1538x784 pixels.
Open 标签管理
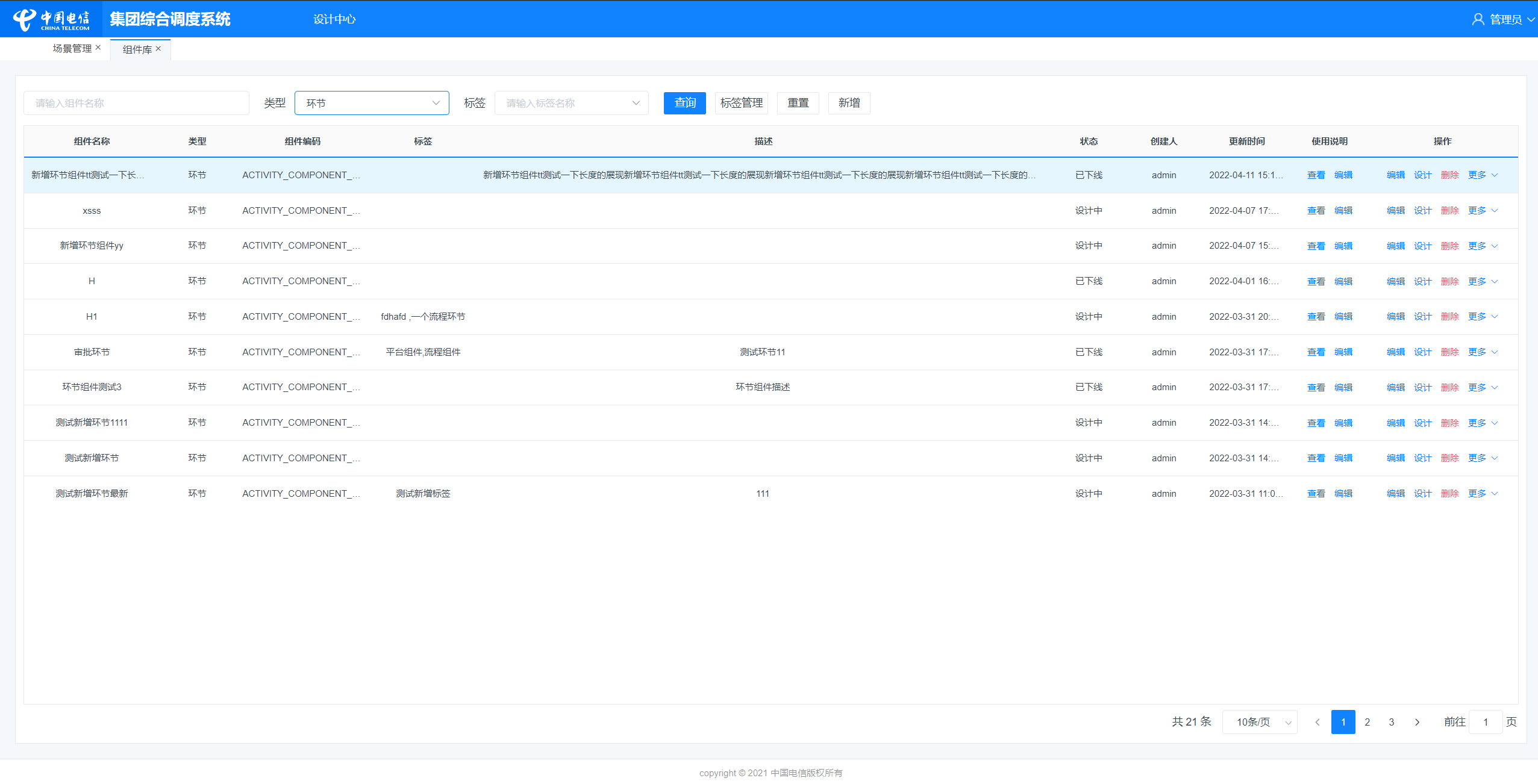(x=742, y=103)
